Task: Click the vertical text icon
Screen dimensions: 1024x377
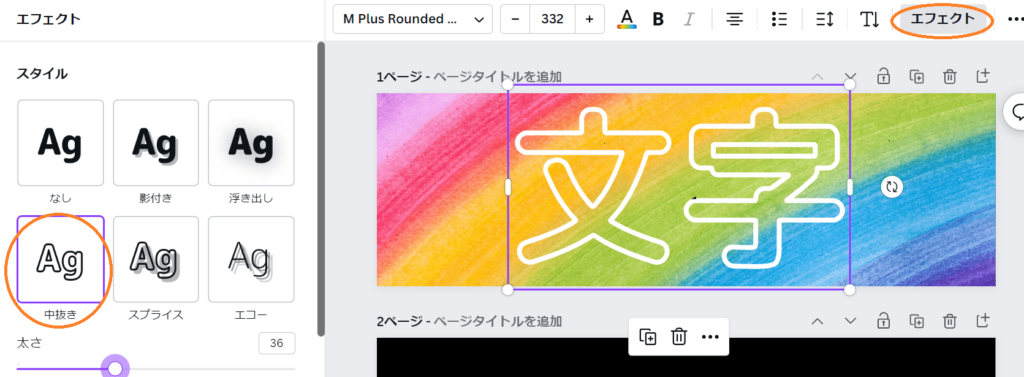Action: coord(869,19)
